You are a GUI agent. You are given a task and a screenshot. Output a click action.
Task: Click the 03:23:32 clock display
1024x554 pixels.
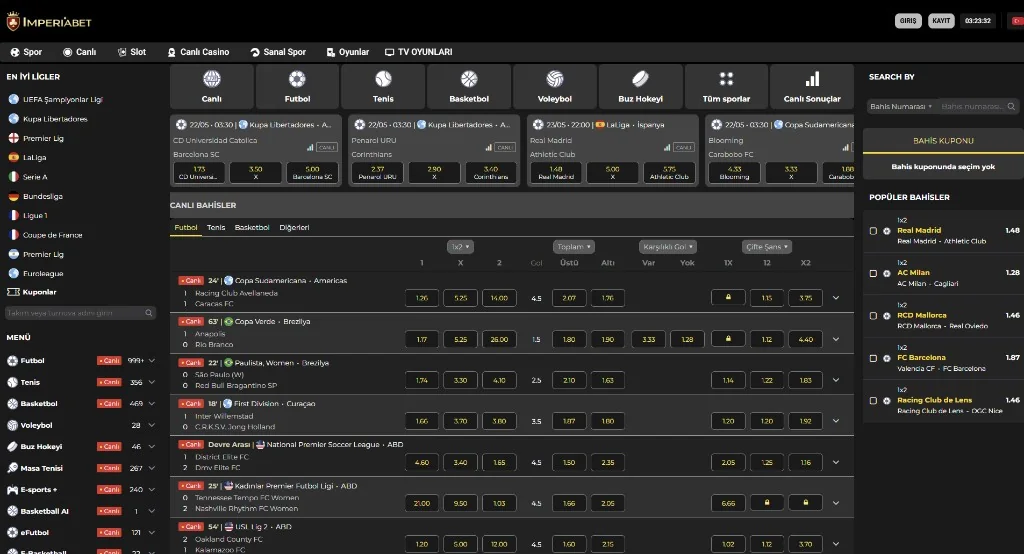pos(978,21)
